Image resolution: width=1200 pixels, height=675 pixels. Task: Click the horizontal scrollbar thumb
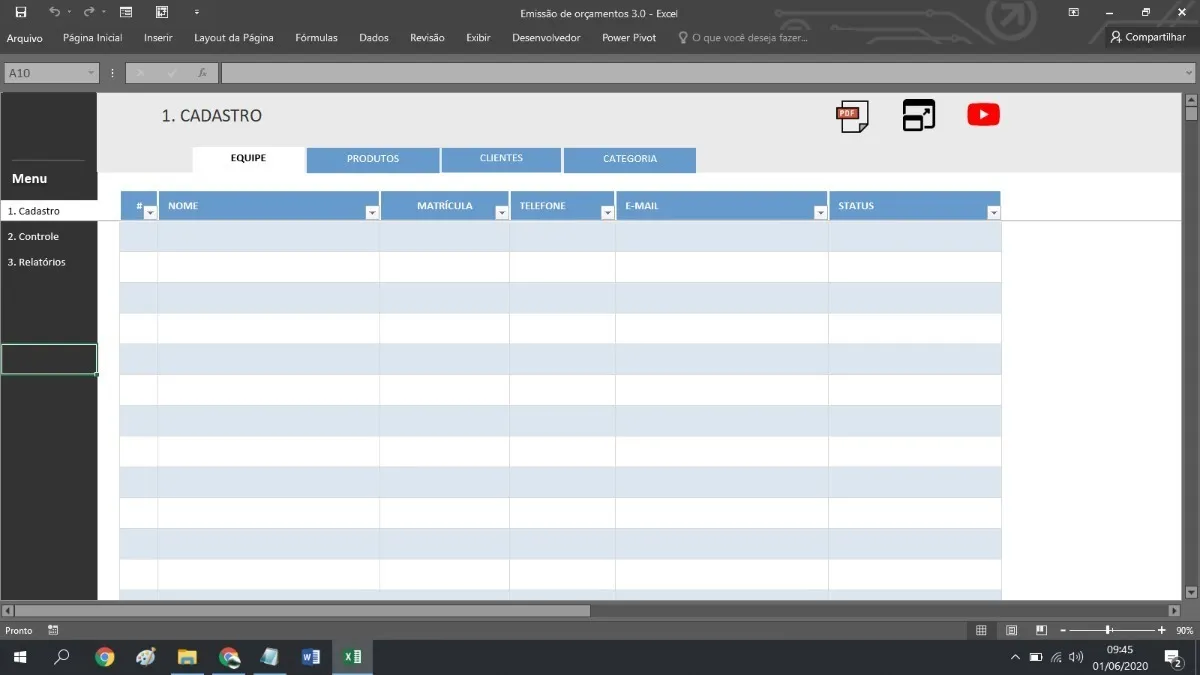[302, 610]
